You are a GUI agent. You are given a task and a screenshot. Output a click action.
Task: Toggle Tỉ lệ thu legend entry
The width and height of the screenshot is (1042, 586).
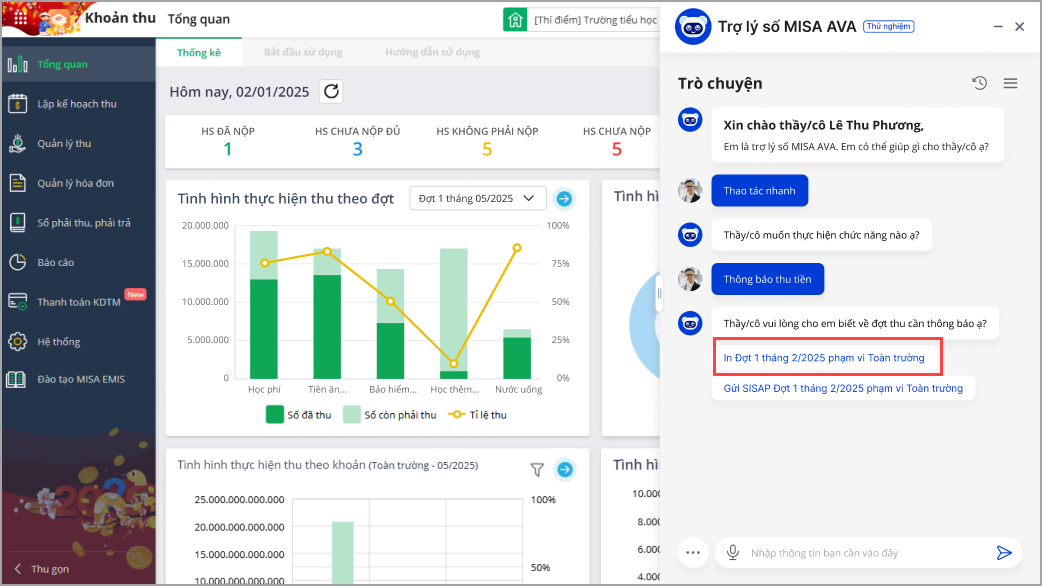(x=478, y=415)
